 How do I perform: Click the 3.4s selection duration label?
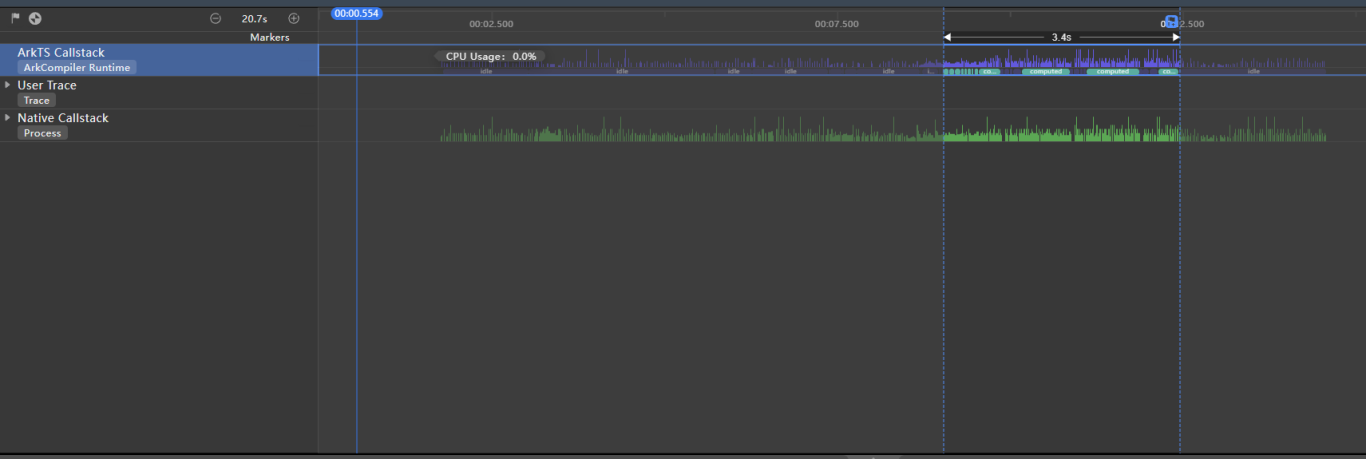click(x=1061, y=37)
